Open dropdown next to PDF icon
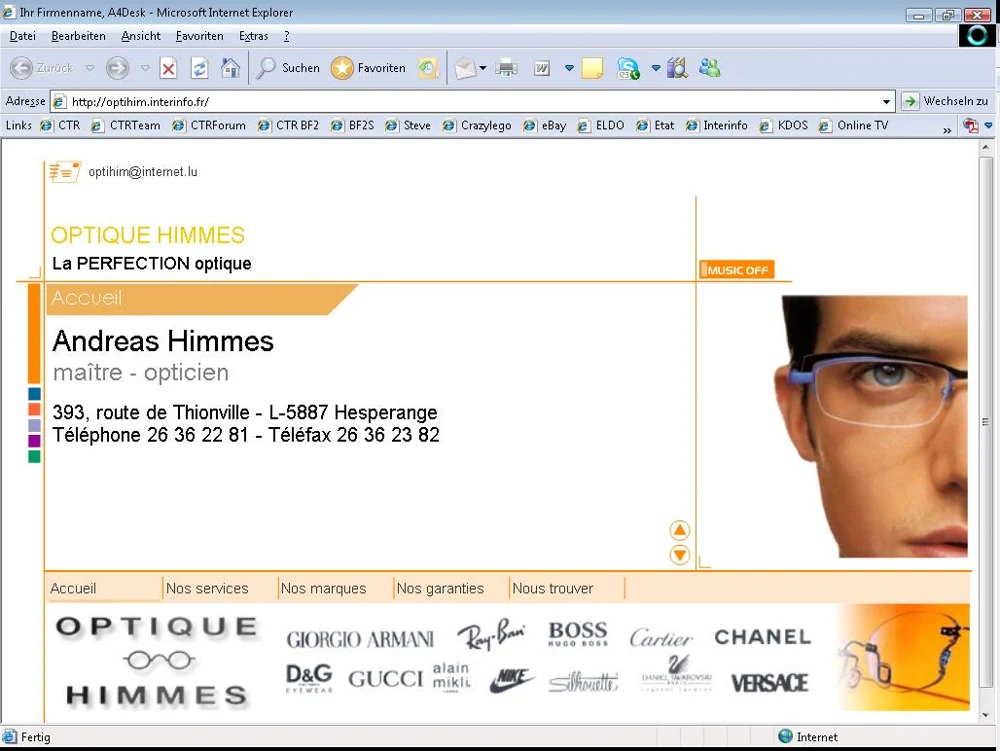This screenshot has height=751, width=1000. coord(989,126)
